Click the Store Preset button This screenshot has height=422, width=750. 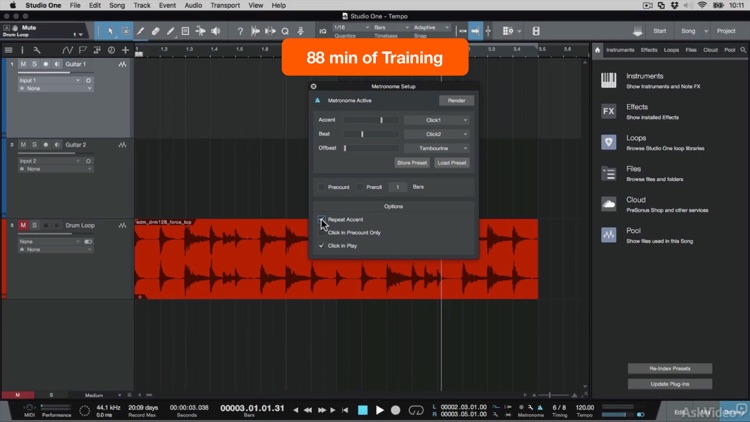click(x=412, y=163)
